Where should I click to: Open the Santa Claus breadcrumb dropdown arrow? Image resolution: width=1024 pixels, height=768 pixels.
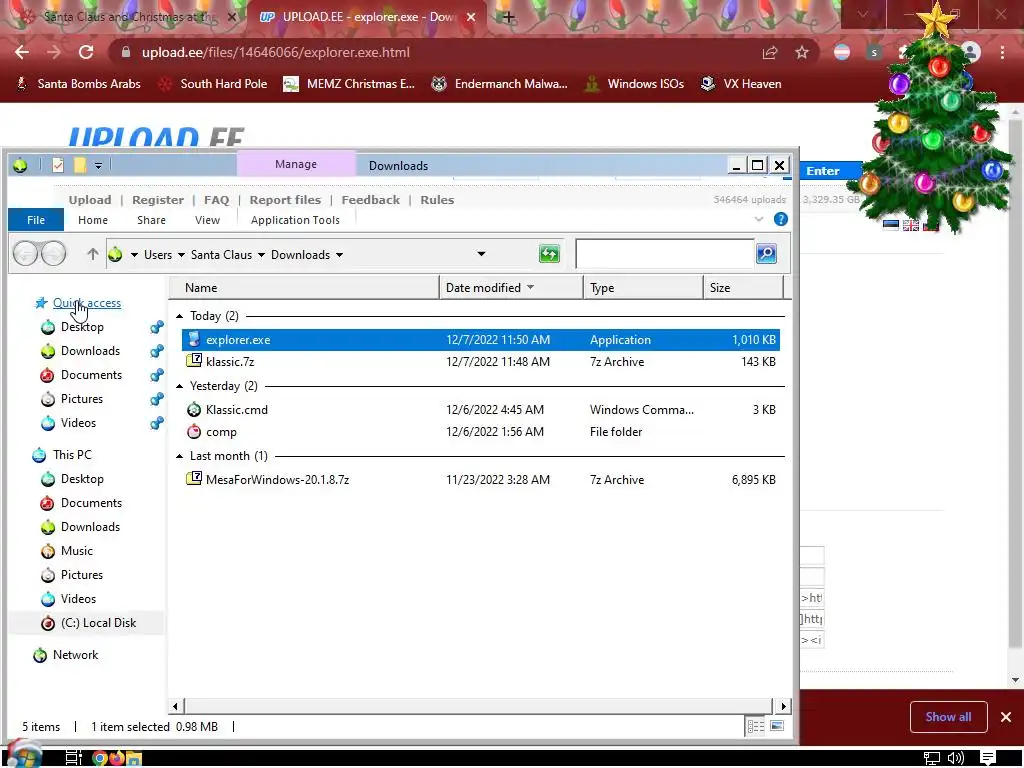[261, 255]
